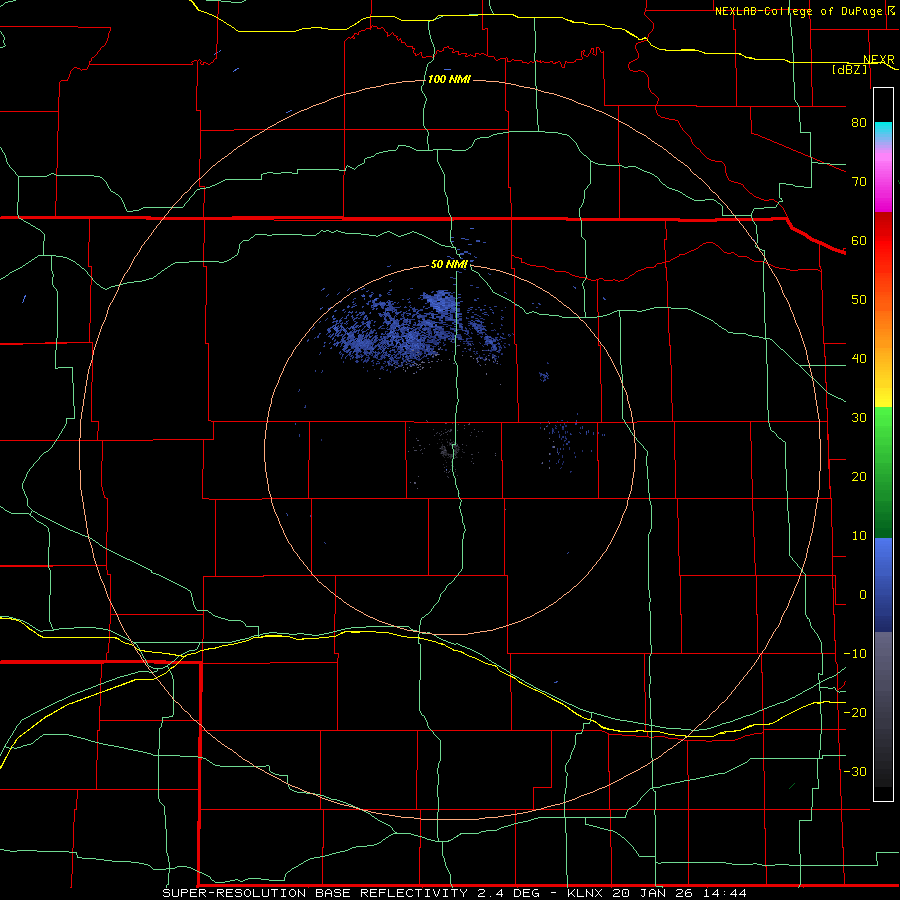Click the 50 NMI range ring label
Viewport: 900px width, 900px height.
(449, 265)
